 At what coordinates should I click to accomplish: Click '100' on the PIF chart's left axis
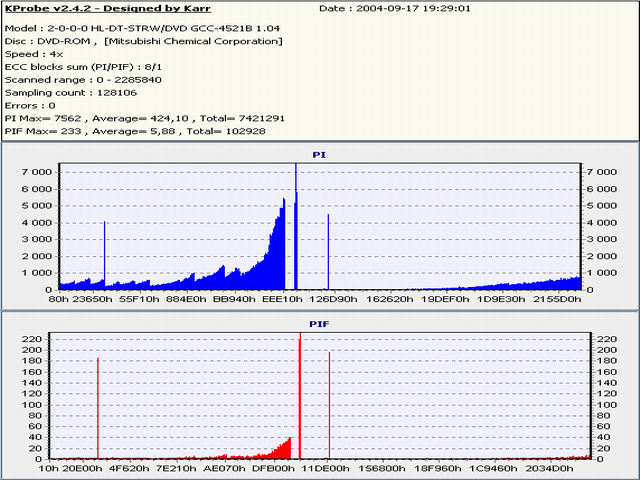pyautogui.click(x=34, y=405)
